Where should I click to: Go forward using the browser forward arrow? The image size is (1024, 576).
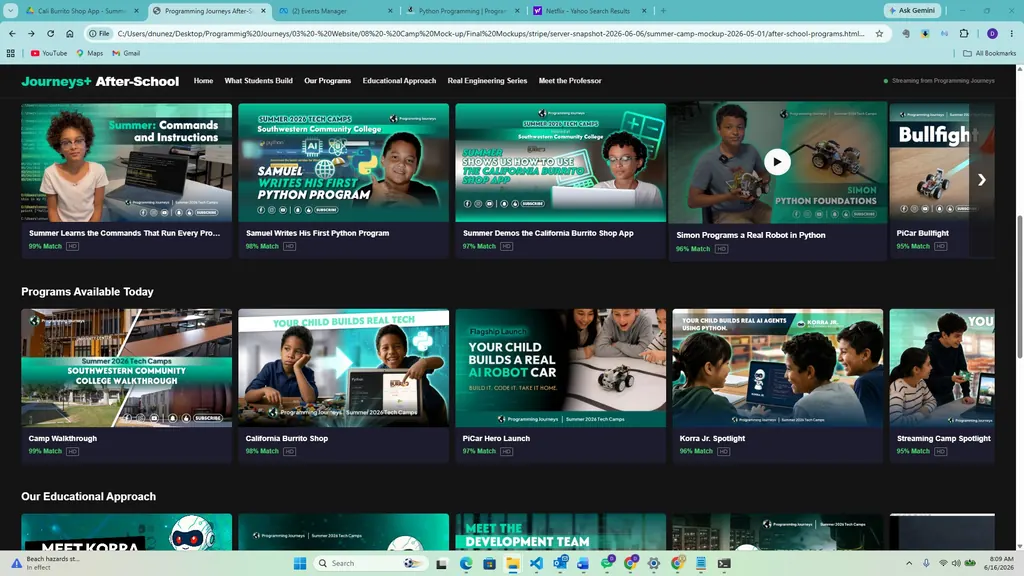[31, 33]
